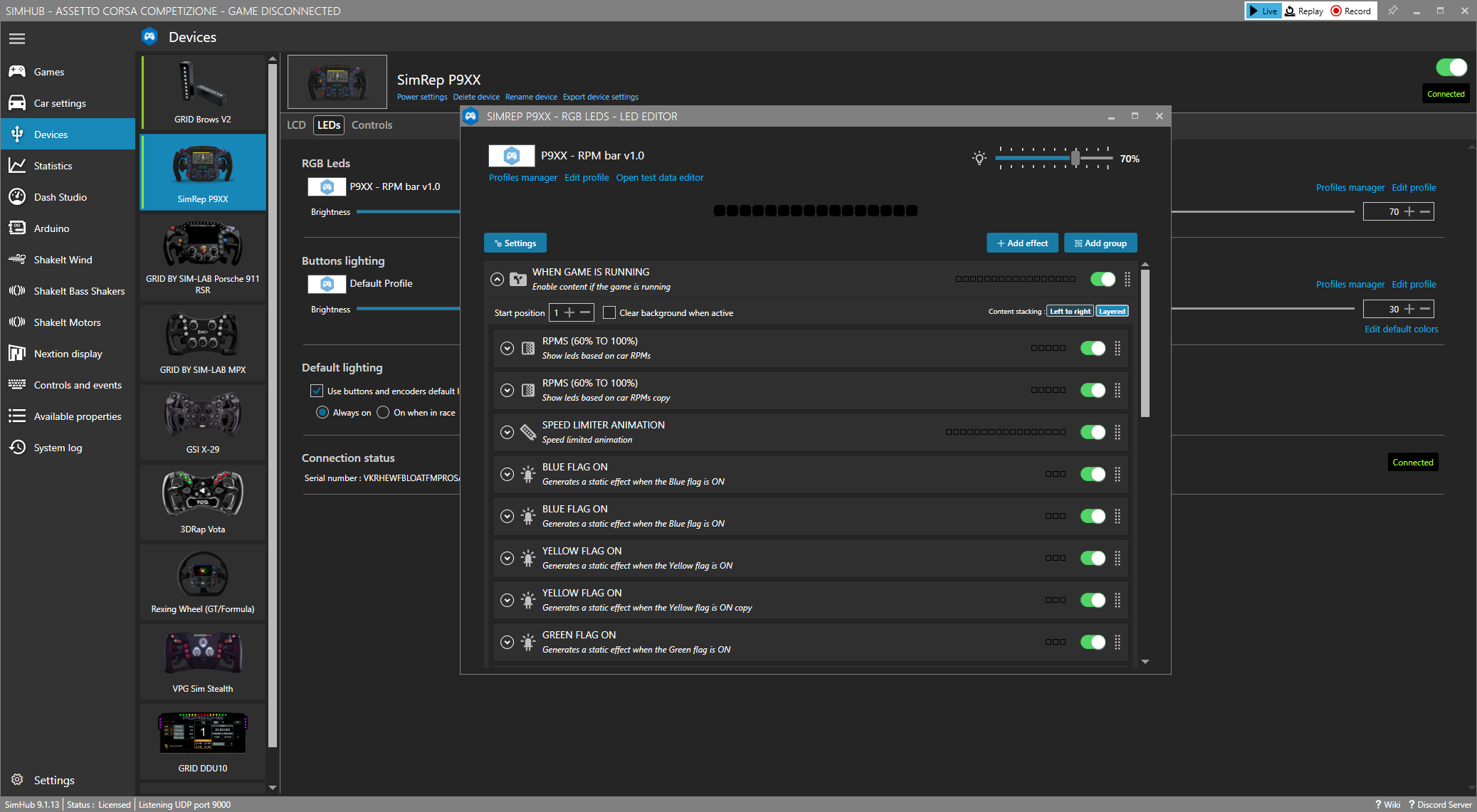Disable the Speed Limiter Animation effect
Image resolution: width=1477 pixels, height=812 pixels.
pos(1093,432)
